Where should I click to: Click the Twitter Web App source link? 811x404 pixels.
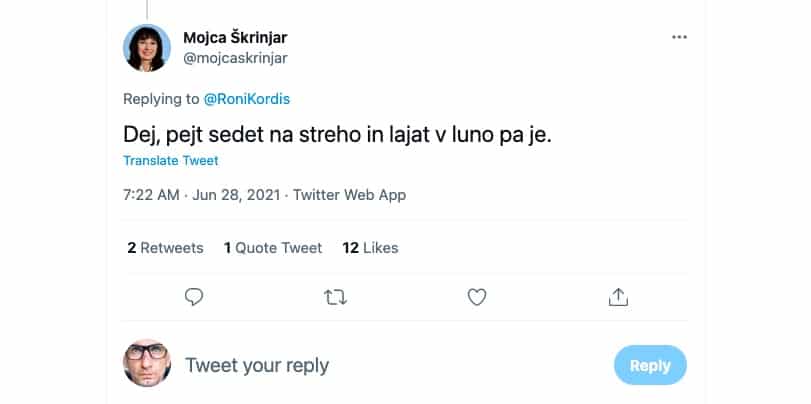tap(350, 195)
